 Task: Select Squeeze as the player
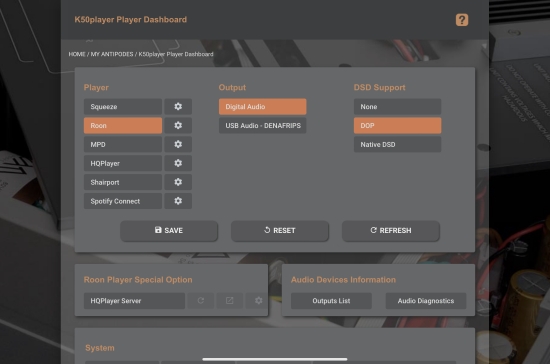tap(123, 107)
